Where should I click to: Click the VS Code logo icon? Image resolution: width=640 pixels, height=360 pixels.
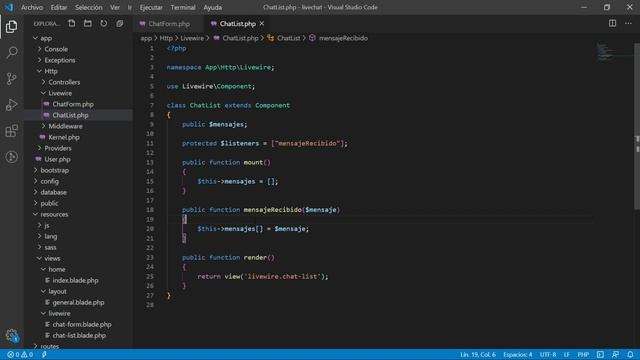9,7
